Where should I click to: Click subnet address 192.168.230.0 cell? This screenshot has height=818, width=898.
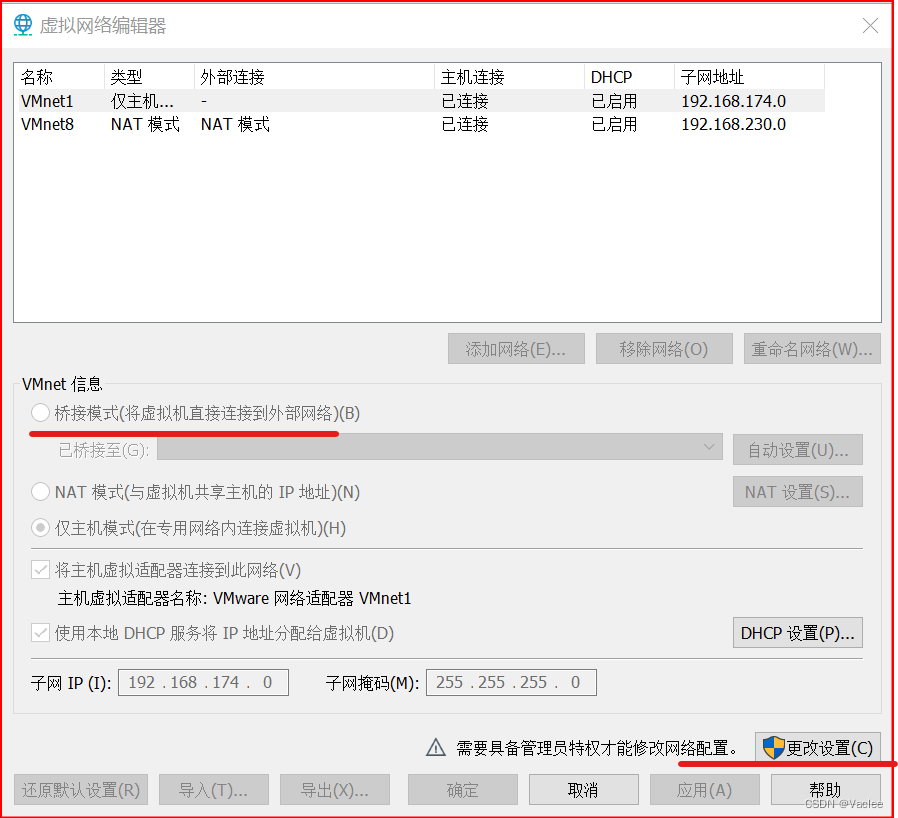pos(733,124)
